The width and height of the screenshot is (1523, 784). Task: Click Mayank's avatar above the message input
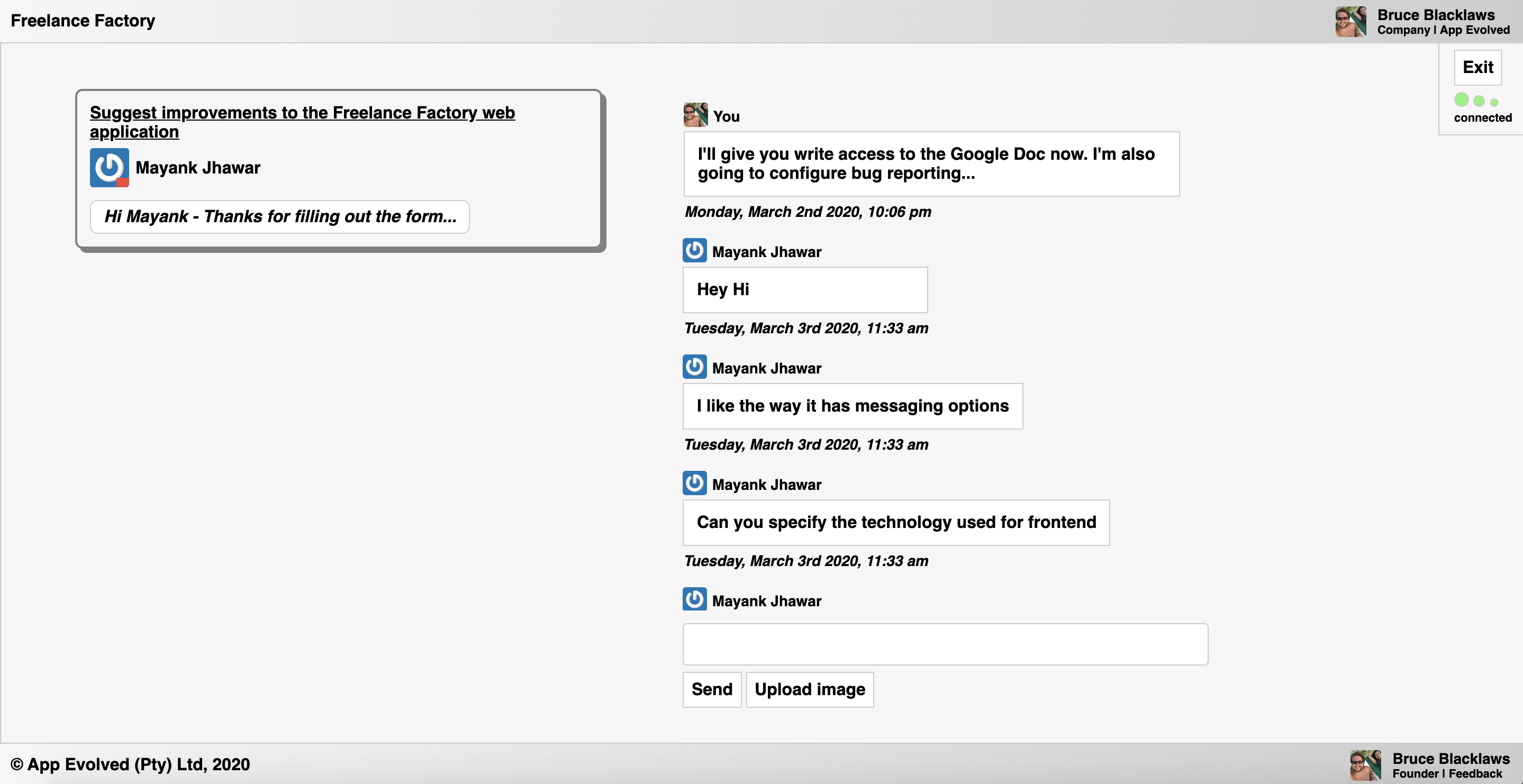point(694,599)
